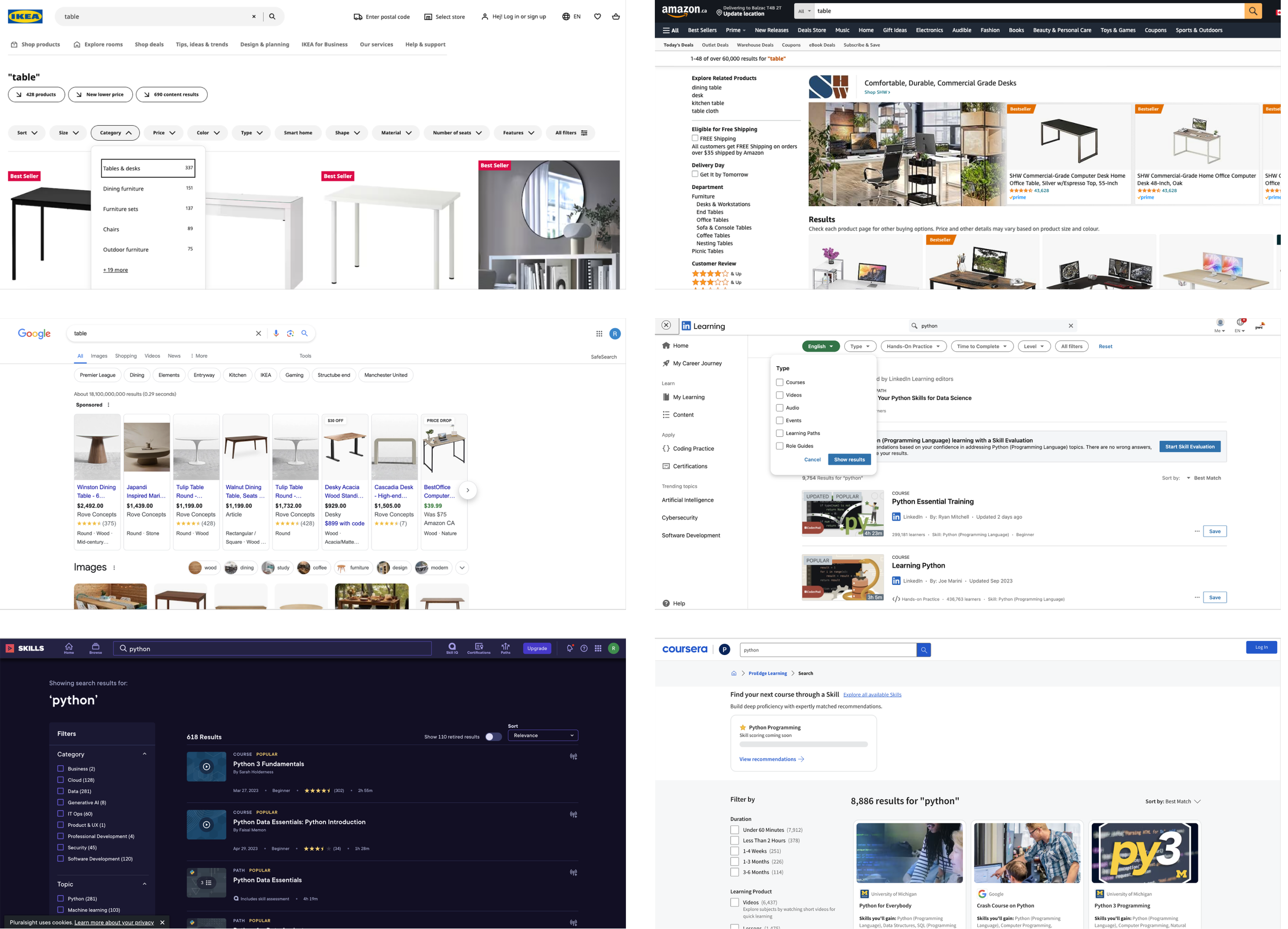Open Pluralsight help question mark icon
The image size is (1288, 929).
[x=584, y=648]
